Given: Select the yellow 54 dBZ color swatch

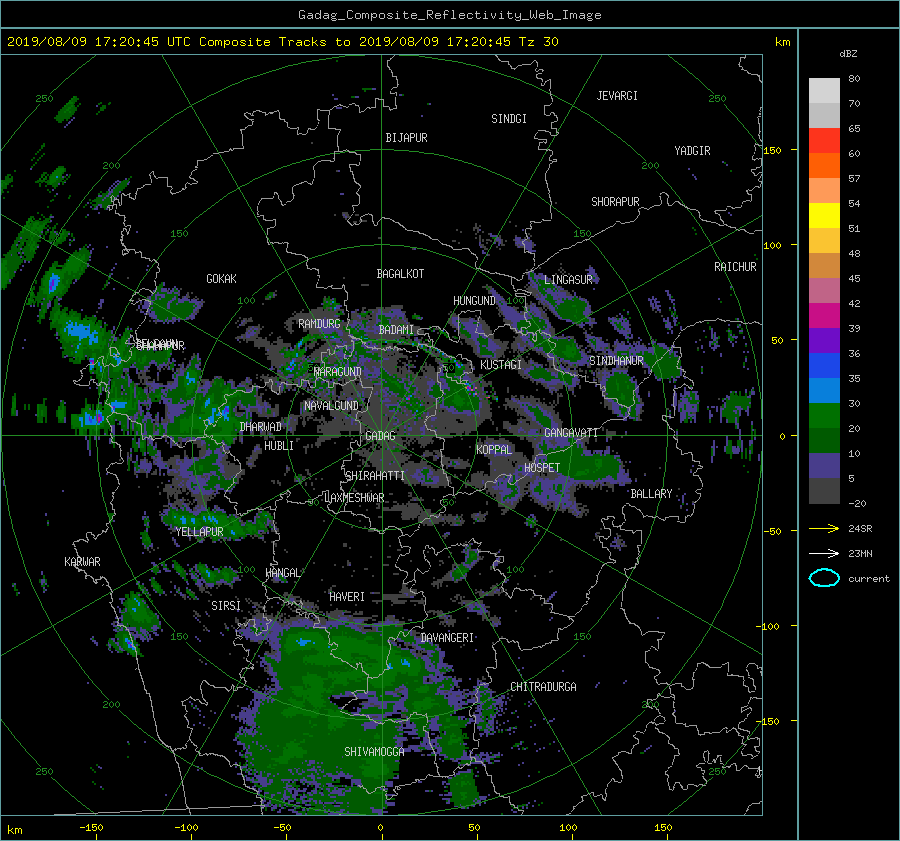Looking at the screenshot, I should (824, 215).
